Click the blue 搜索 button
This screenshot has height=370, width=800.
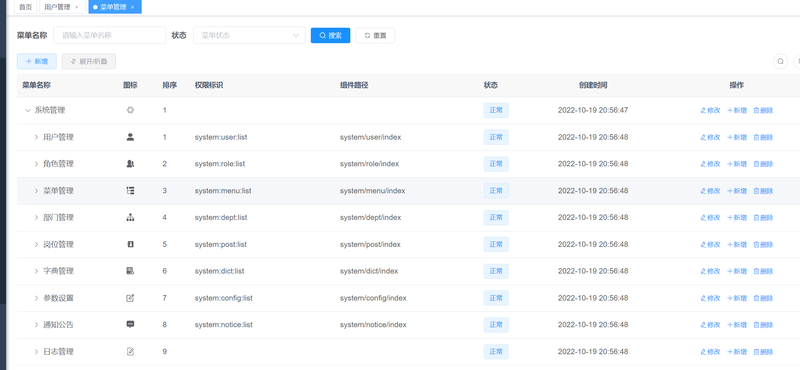[x=331, y=35]
